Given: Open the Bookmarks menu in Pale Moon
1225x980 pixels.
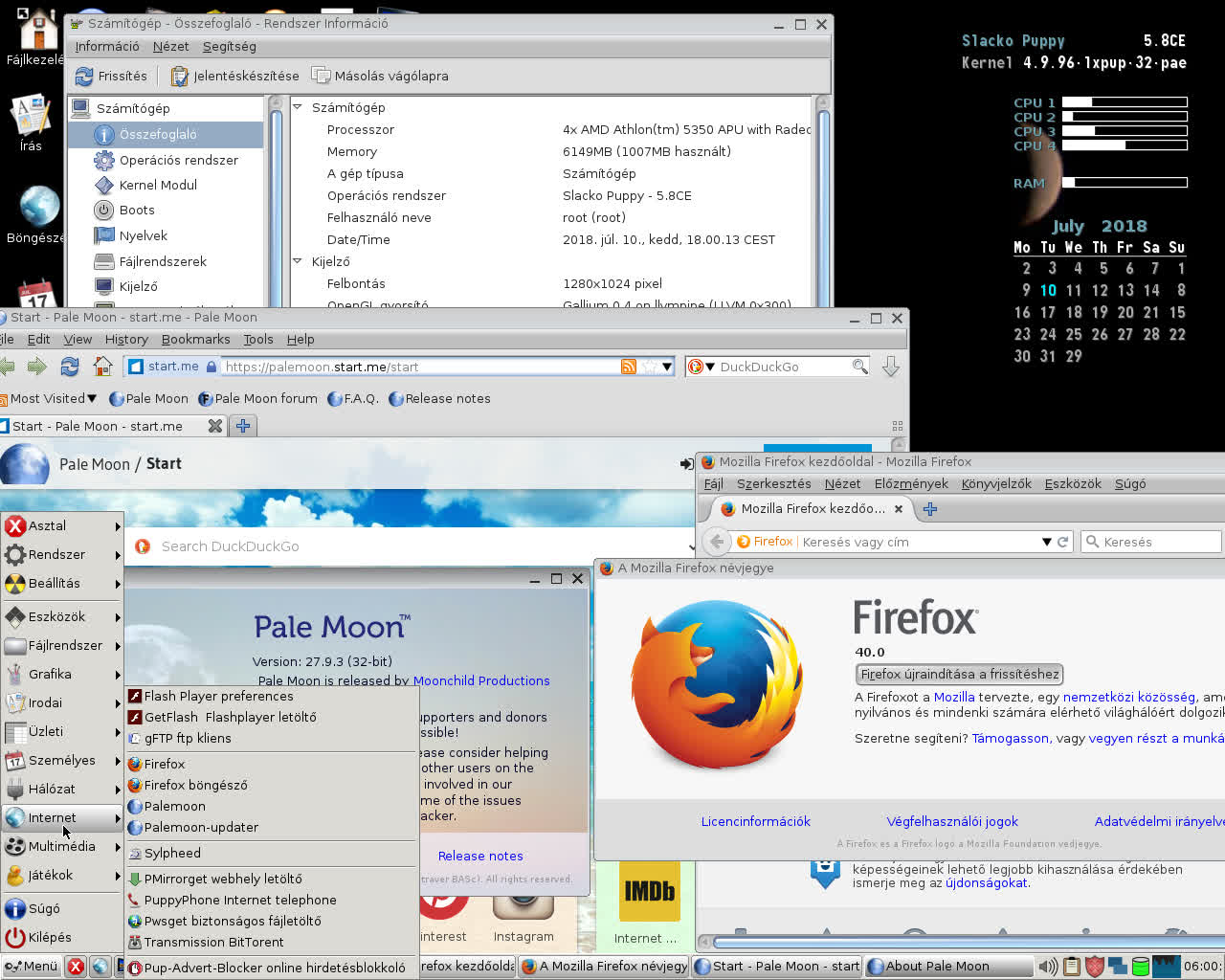Looking at the screenshot, I should [x=195, y=339].
